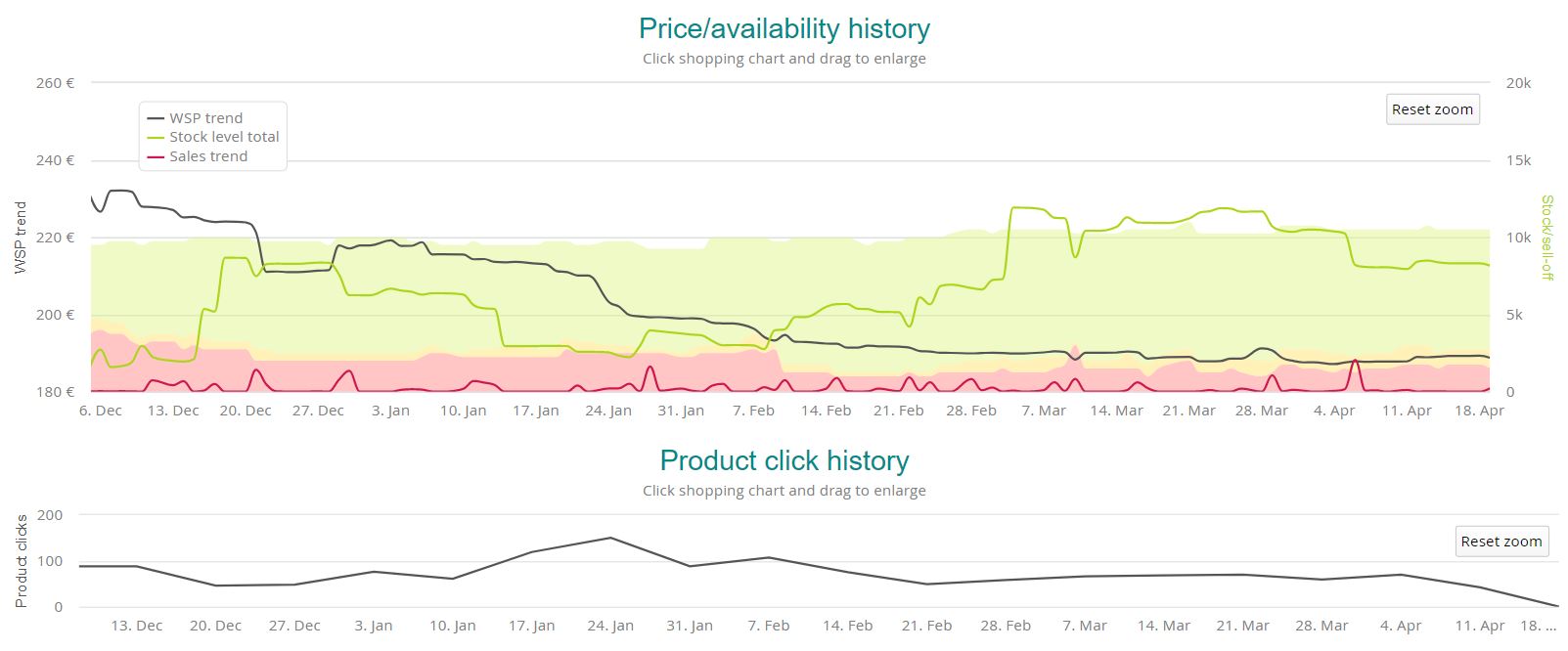
Task: Click the 180 € label on the price axis
Action: [x=55, y=392]
